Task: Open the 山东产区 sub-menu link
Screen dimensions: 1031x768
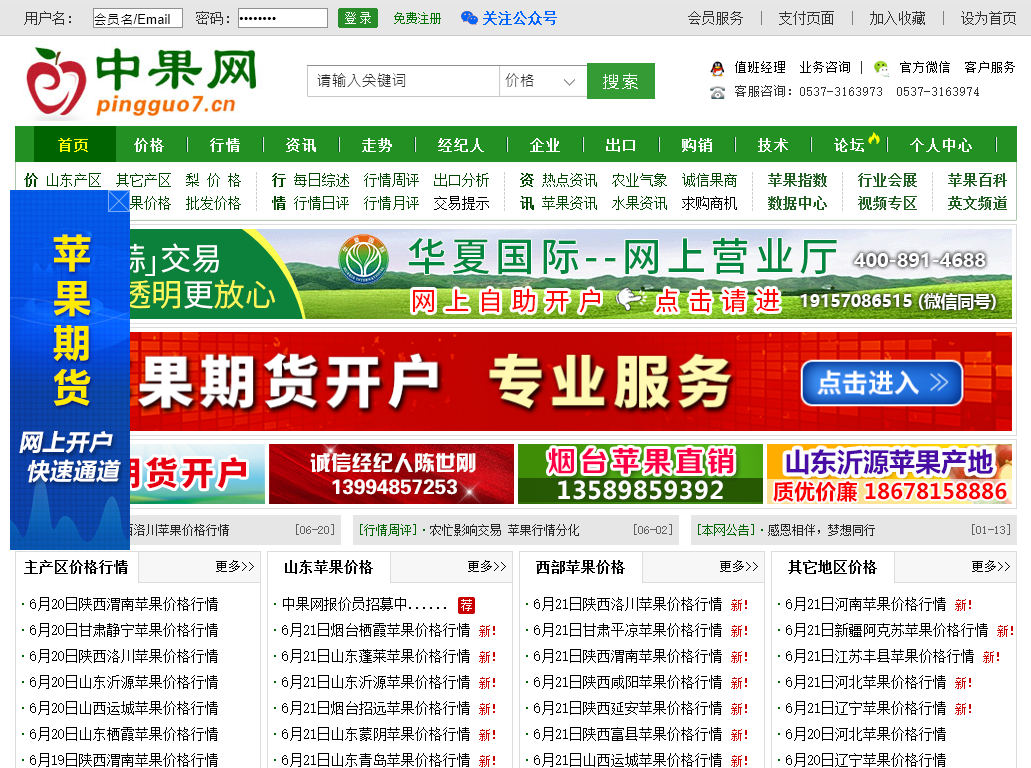Action: point(74,180)
